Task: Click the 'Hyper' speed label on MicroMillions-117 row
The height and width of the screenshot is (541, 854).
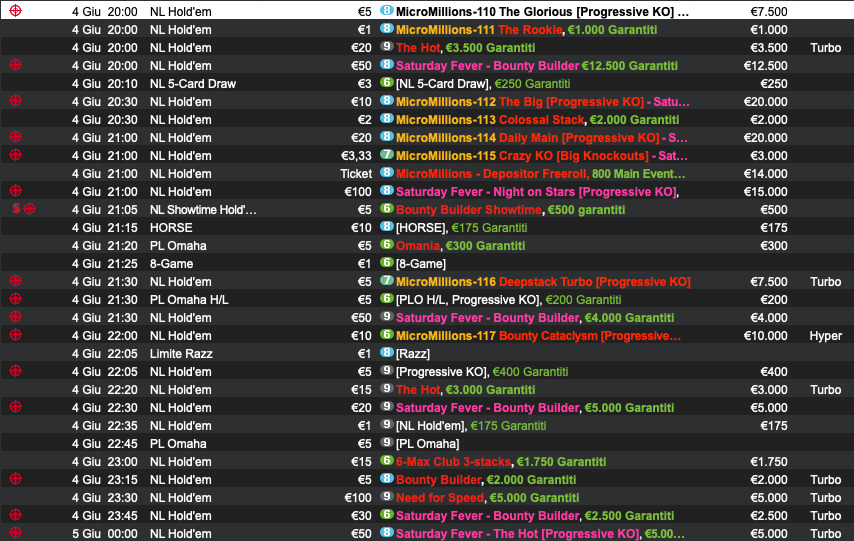Action: pyautogui.click(x=825, y=336)
